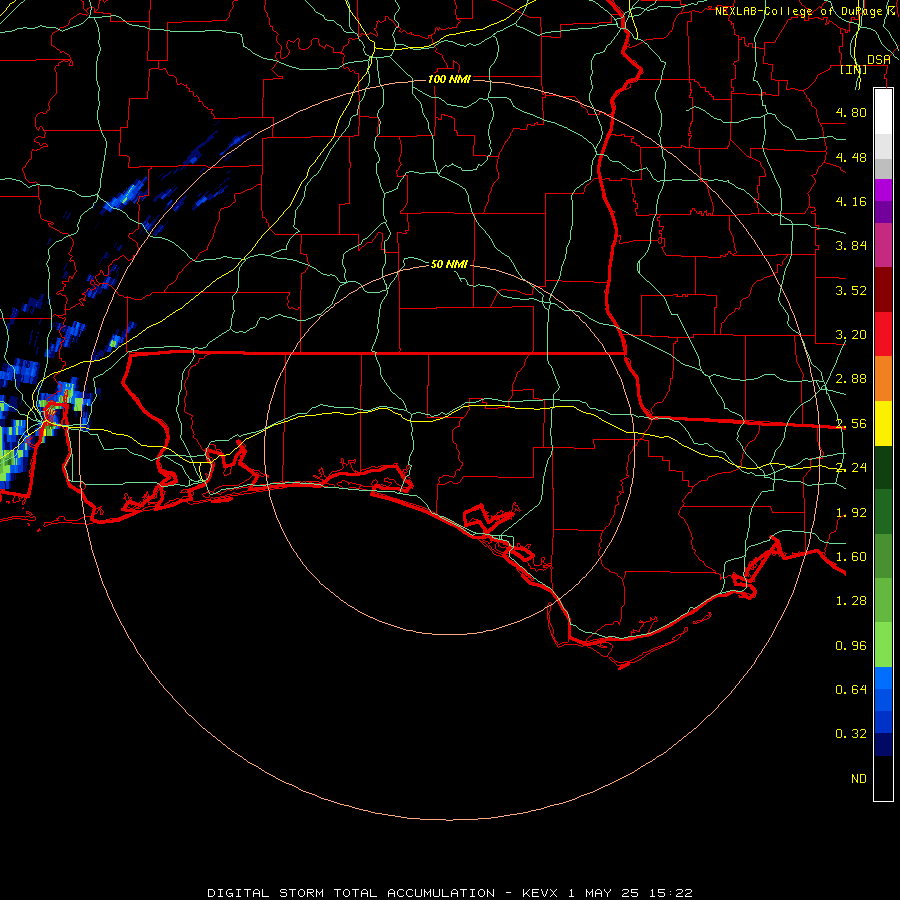Select the 2.56 legend value
The width and height of the screenshot is (900, 900).
click(851, 424)
